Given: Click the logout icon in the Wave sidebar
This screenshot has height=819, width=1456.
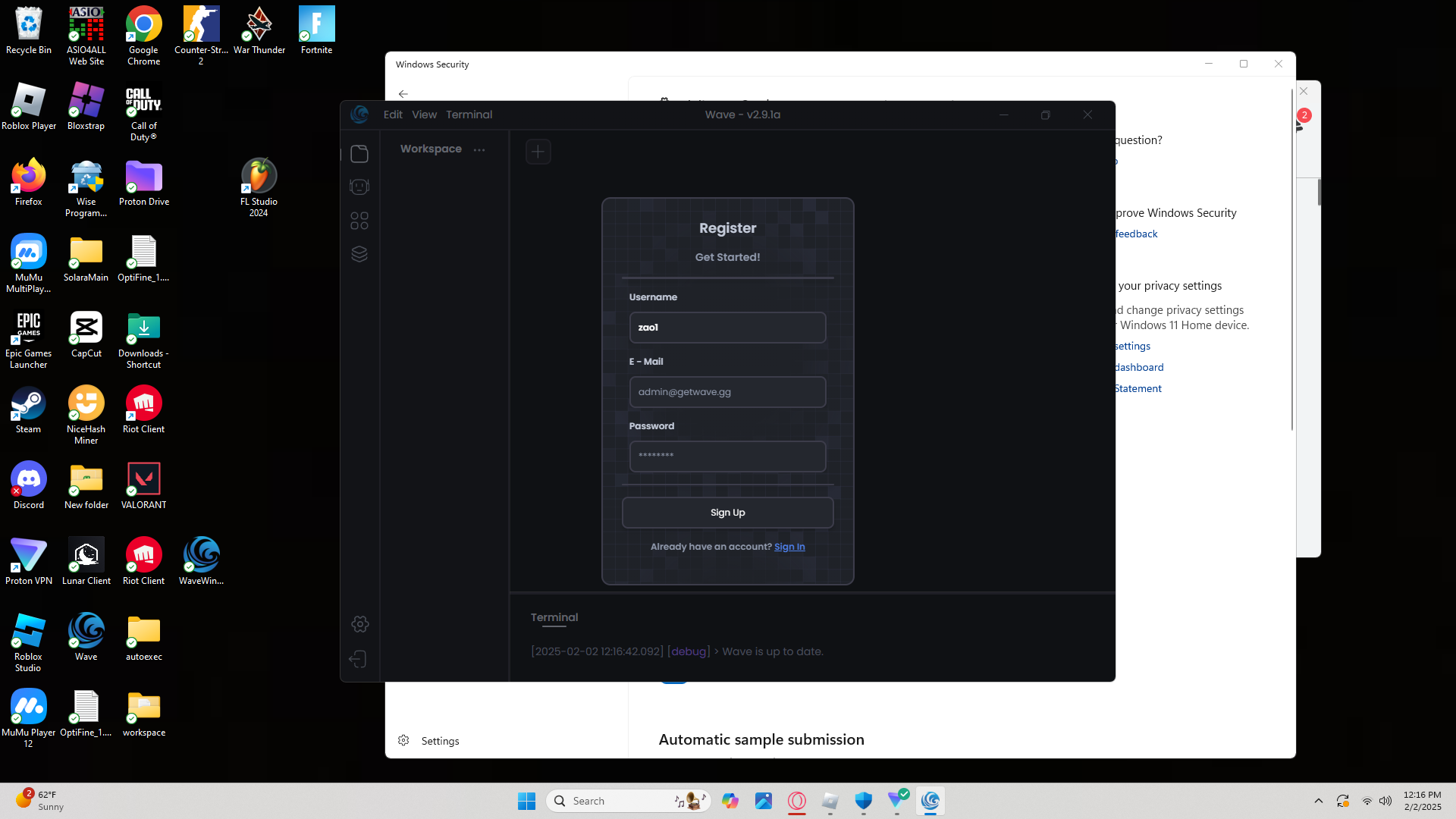Looking at the screenshot, I should pos(359,659).
